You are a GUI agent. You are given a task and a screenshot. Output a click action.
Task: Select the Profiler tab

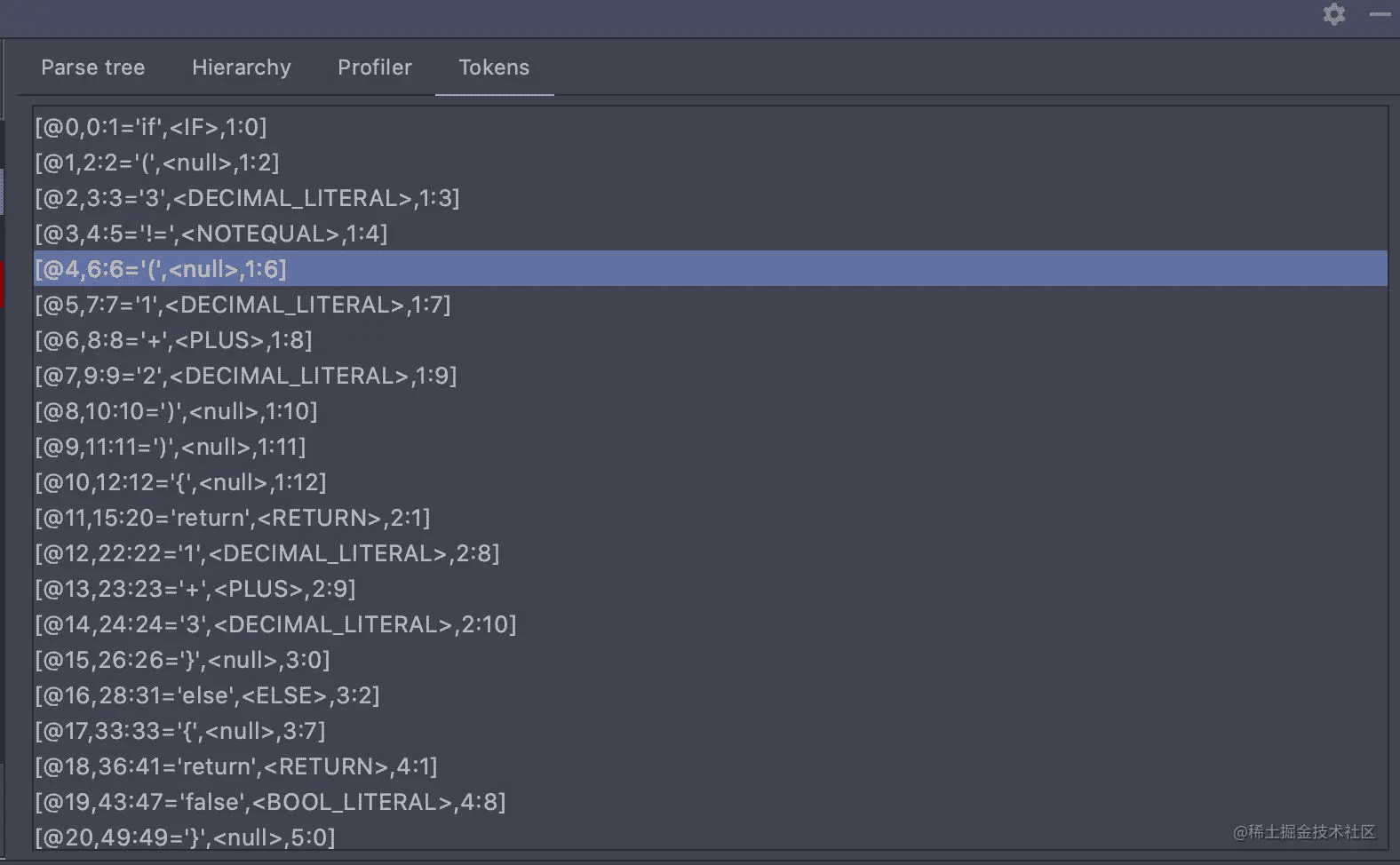coord(374,67)
